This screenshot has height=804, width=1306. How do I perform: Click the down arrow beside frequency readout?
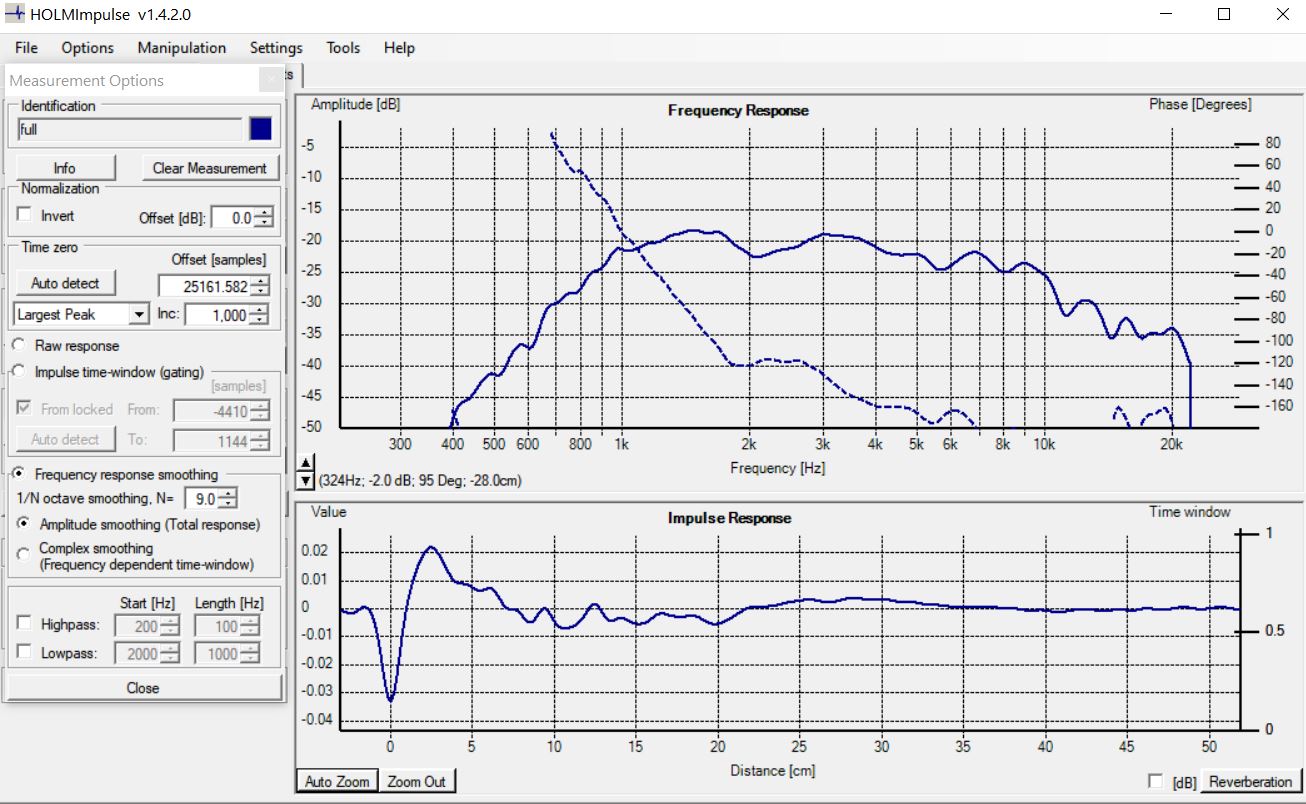point(305,481)
